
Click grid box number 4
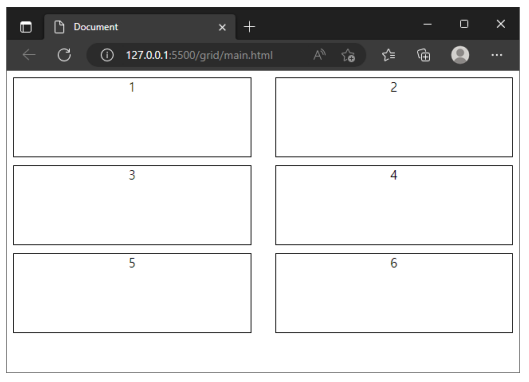coord(394,205)
